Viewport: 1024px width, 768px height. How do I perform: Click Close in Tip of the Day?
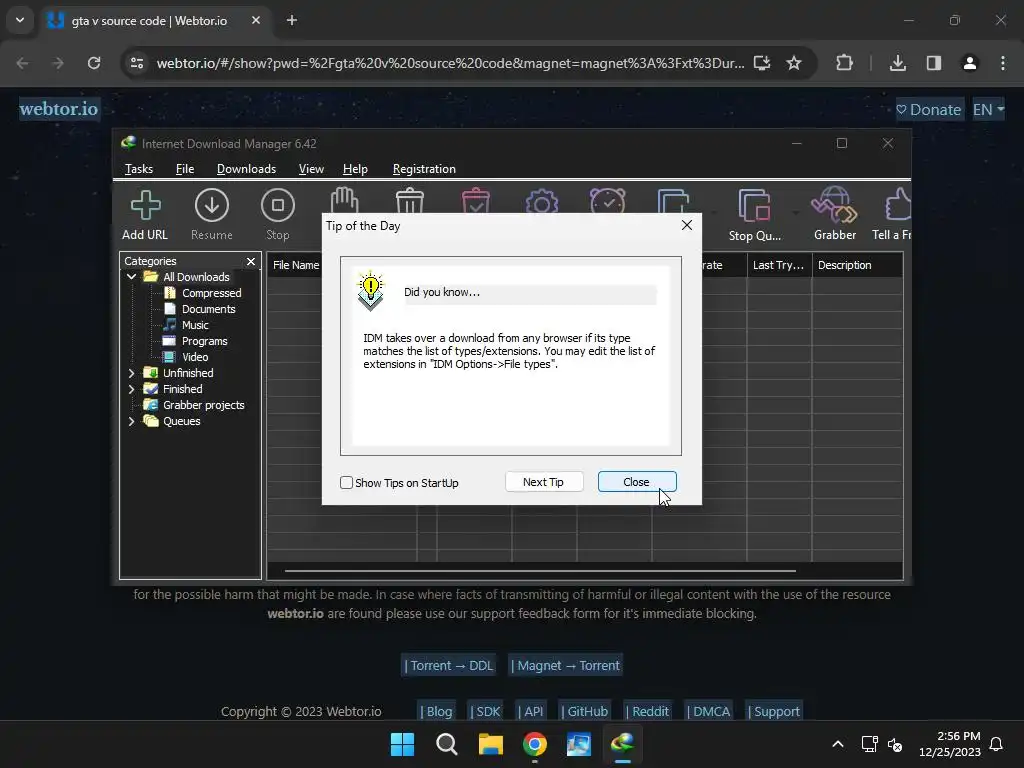(x=637, y=482)
